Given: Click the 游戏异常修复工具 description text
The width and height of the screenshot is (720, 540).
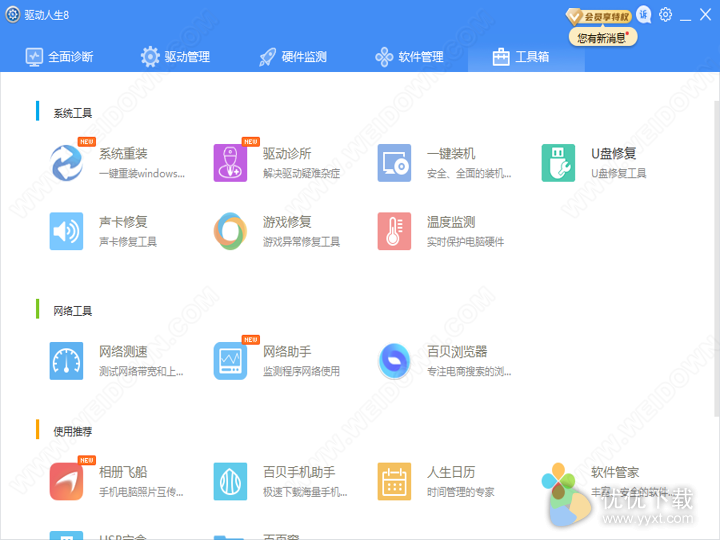Looking at the screenshot, I should 301,242.
